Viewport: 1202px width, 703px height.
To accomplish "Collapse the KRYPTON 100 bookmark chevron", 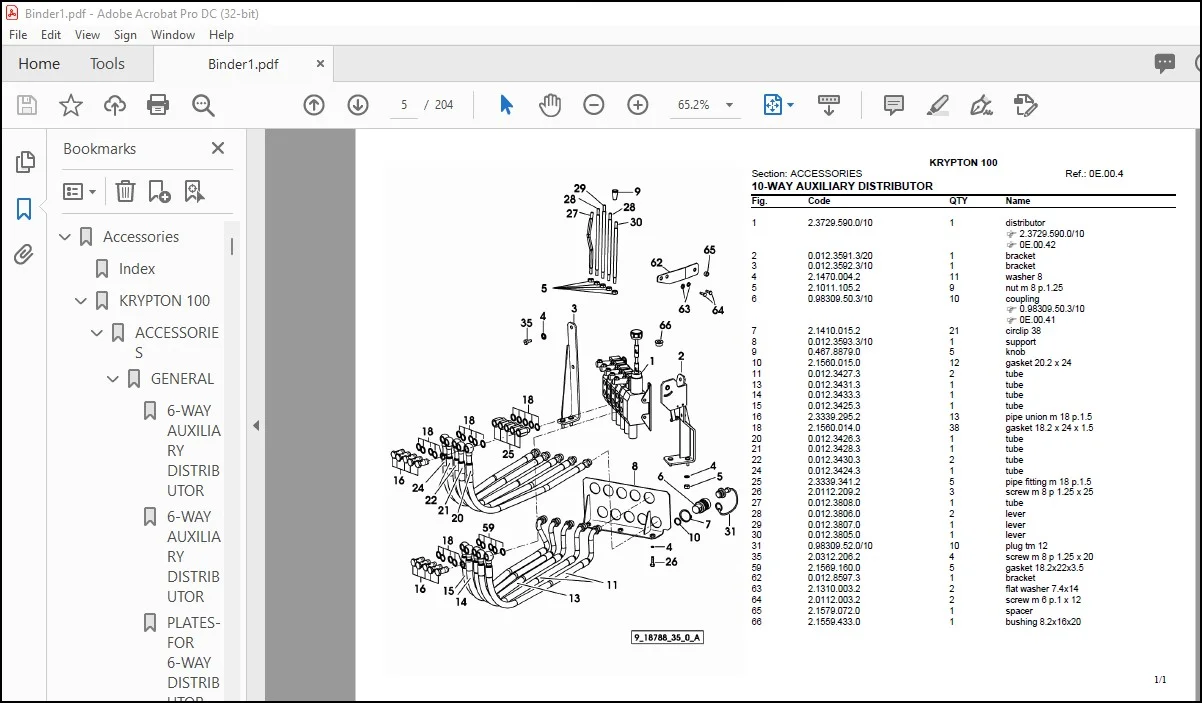I will 81,301.
